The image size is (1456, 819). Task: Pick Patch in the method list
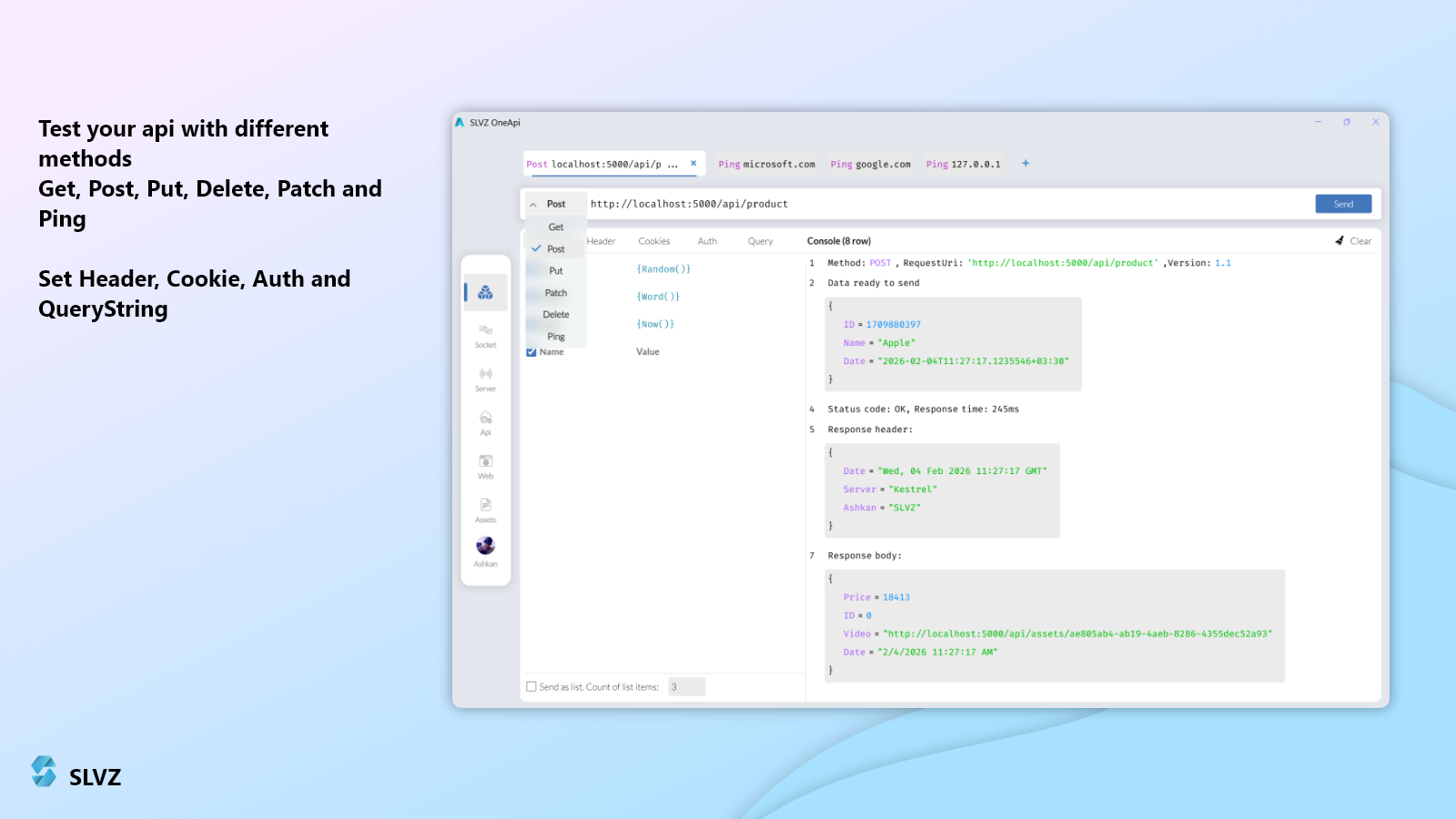point(556,293)
